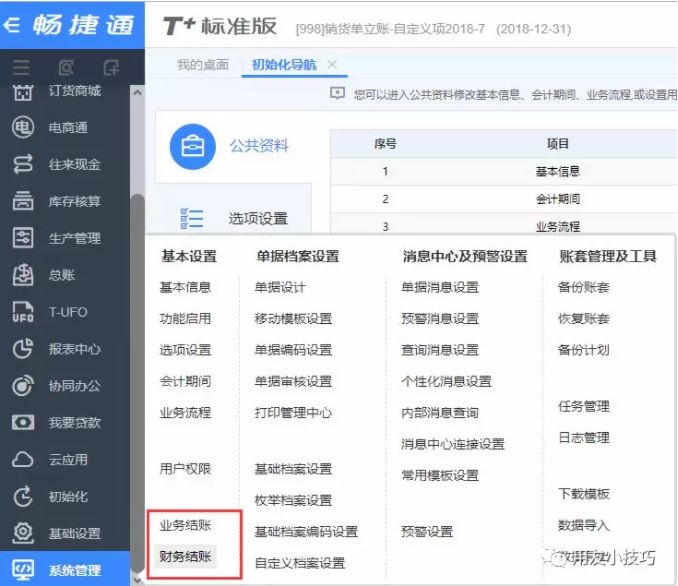The height and width of the screenshot is (586, 678).
Task: Close the 初始化导航 tab
Action: (x=332, y=65)
